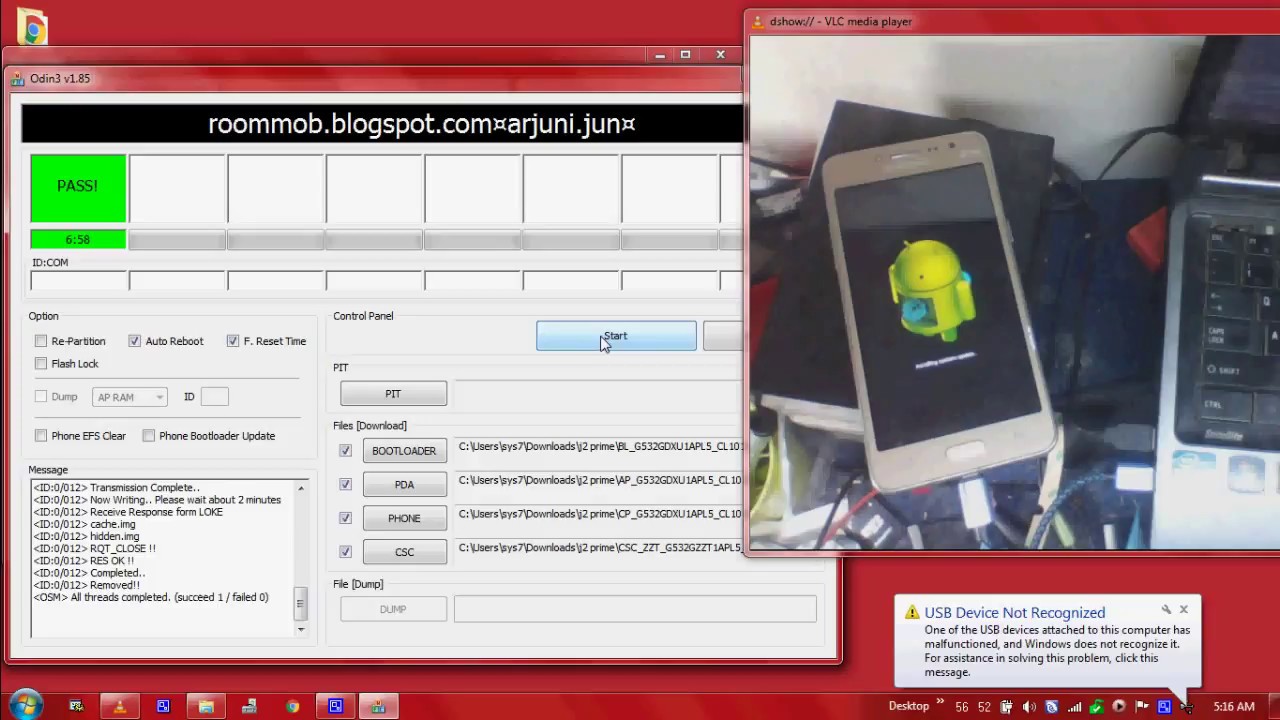Click the PDA file button
The image size is (1280, 720).
click(404, 485)
